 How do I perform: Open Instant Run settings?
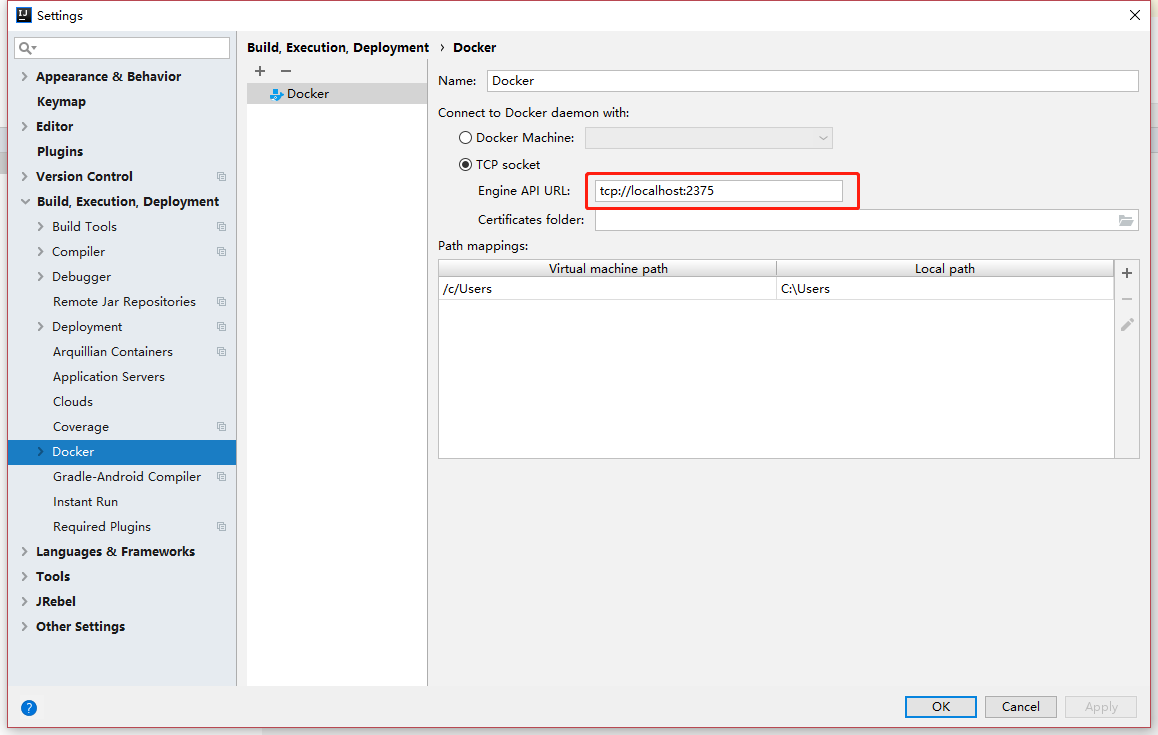point(85,502)
